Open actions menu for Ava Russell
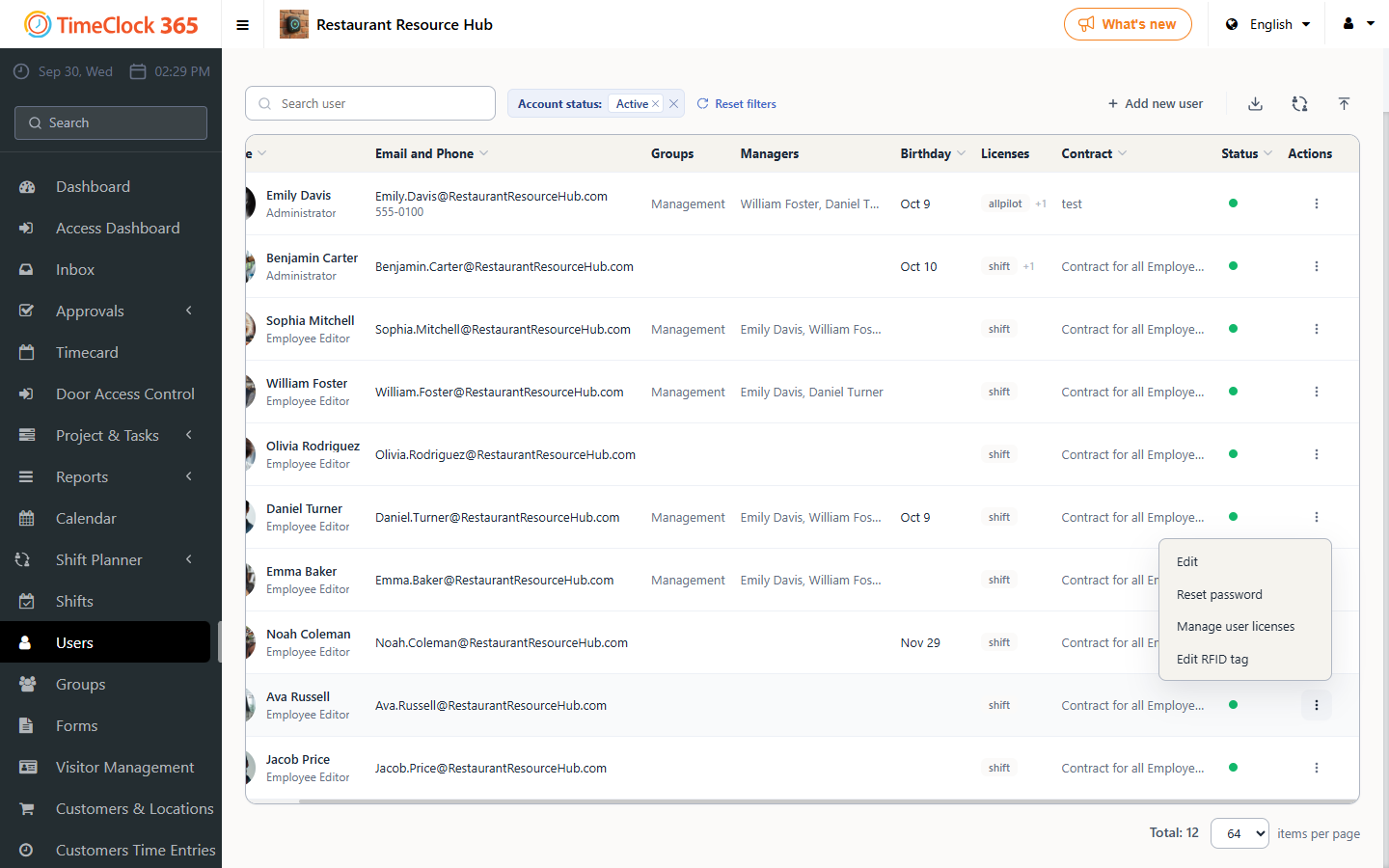1389x868 pixels. [x=1316, y=705]
